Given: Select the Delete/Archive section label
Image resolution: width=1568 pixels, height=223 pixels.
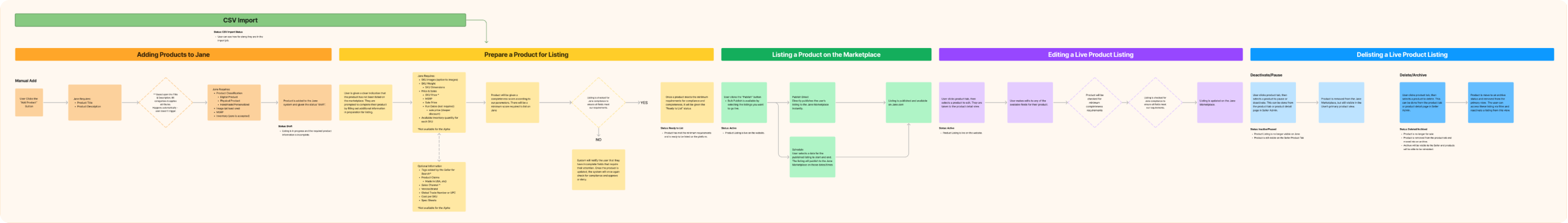Looking at the screenshot, I should click(1413, 75).
